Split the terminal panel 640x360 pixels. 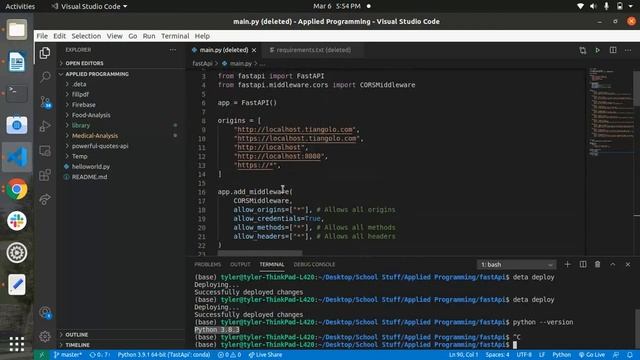pyautogui.click(x=583, y=264)
